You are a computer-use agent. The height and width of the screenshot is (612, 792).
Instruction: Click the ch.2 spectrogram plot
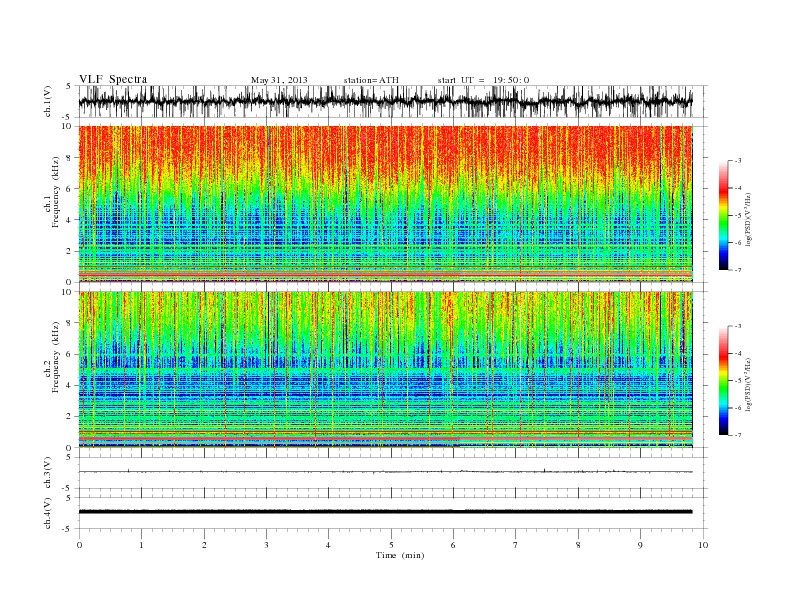386,370
